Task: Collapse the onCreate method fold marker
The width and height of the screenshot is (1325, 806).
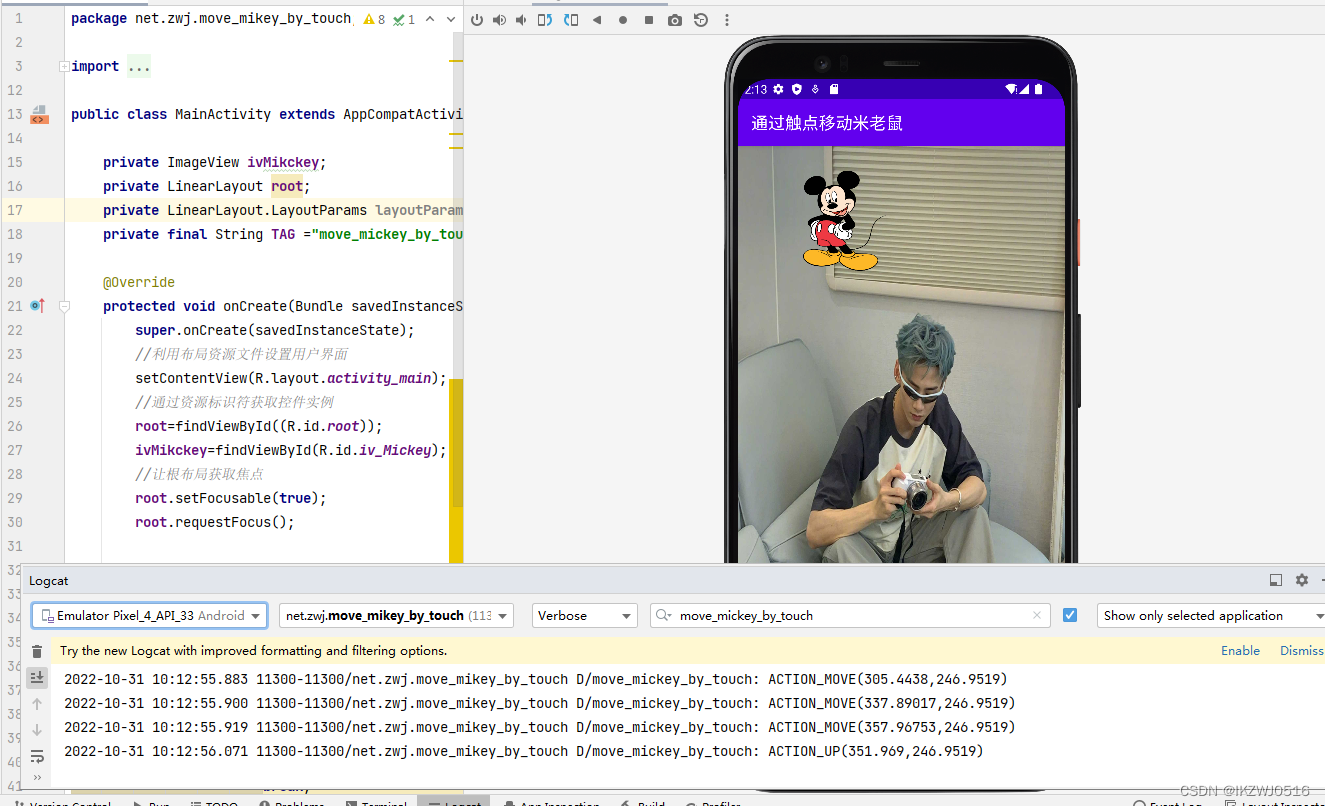Action: click(64, 306)
